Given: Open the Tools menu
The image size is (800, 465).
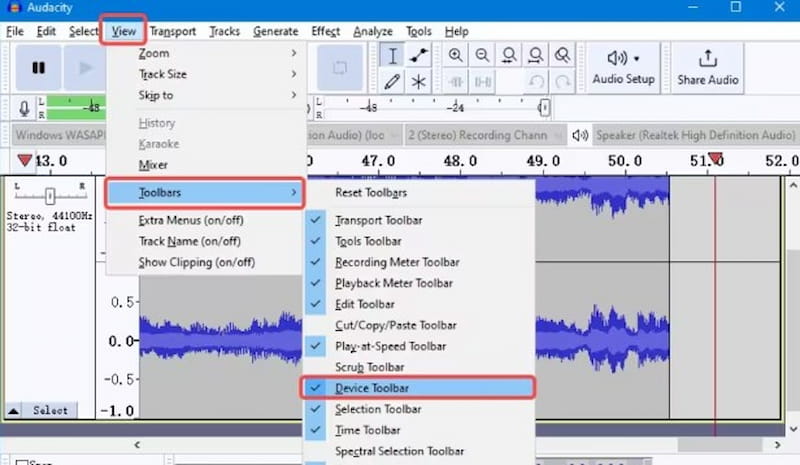Looking at the screenshot, I should [418, 31].
